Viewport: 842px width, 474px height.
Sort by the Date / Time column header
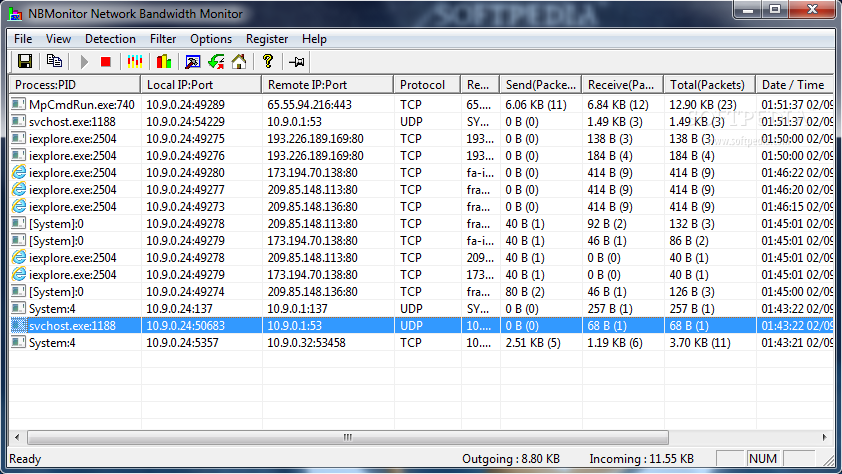pyautogui.click(x=794, y=85)
